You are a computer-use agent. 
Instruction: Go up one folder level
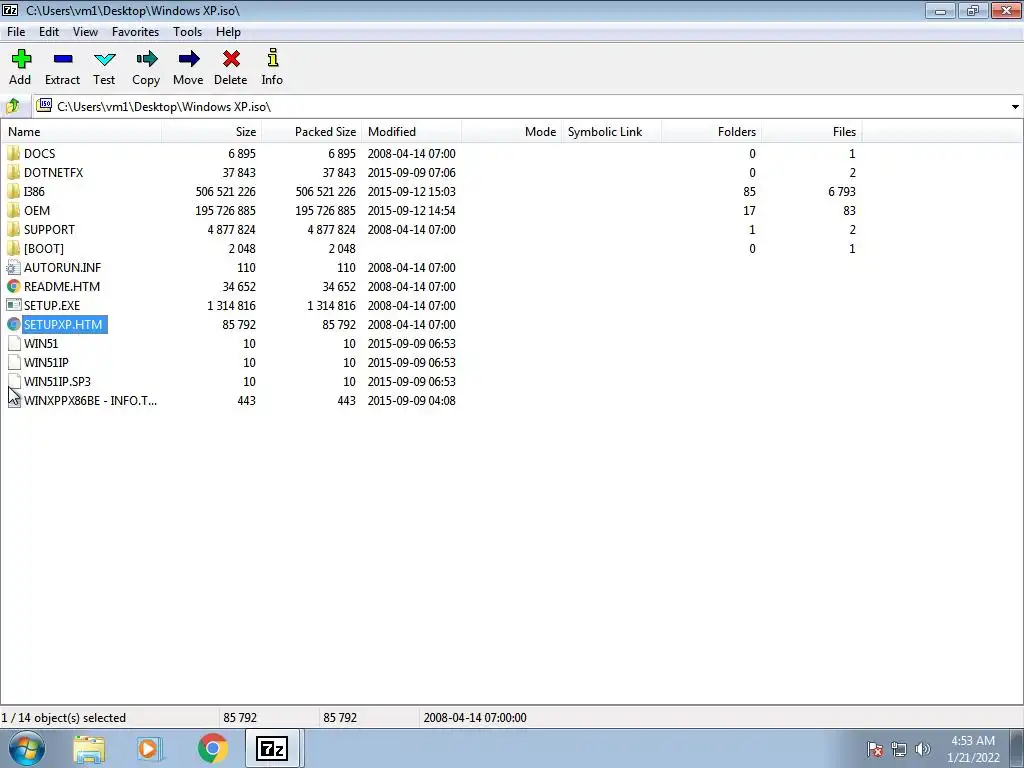(x=13, y=106)
